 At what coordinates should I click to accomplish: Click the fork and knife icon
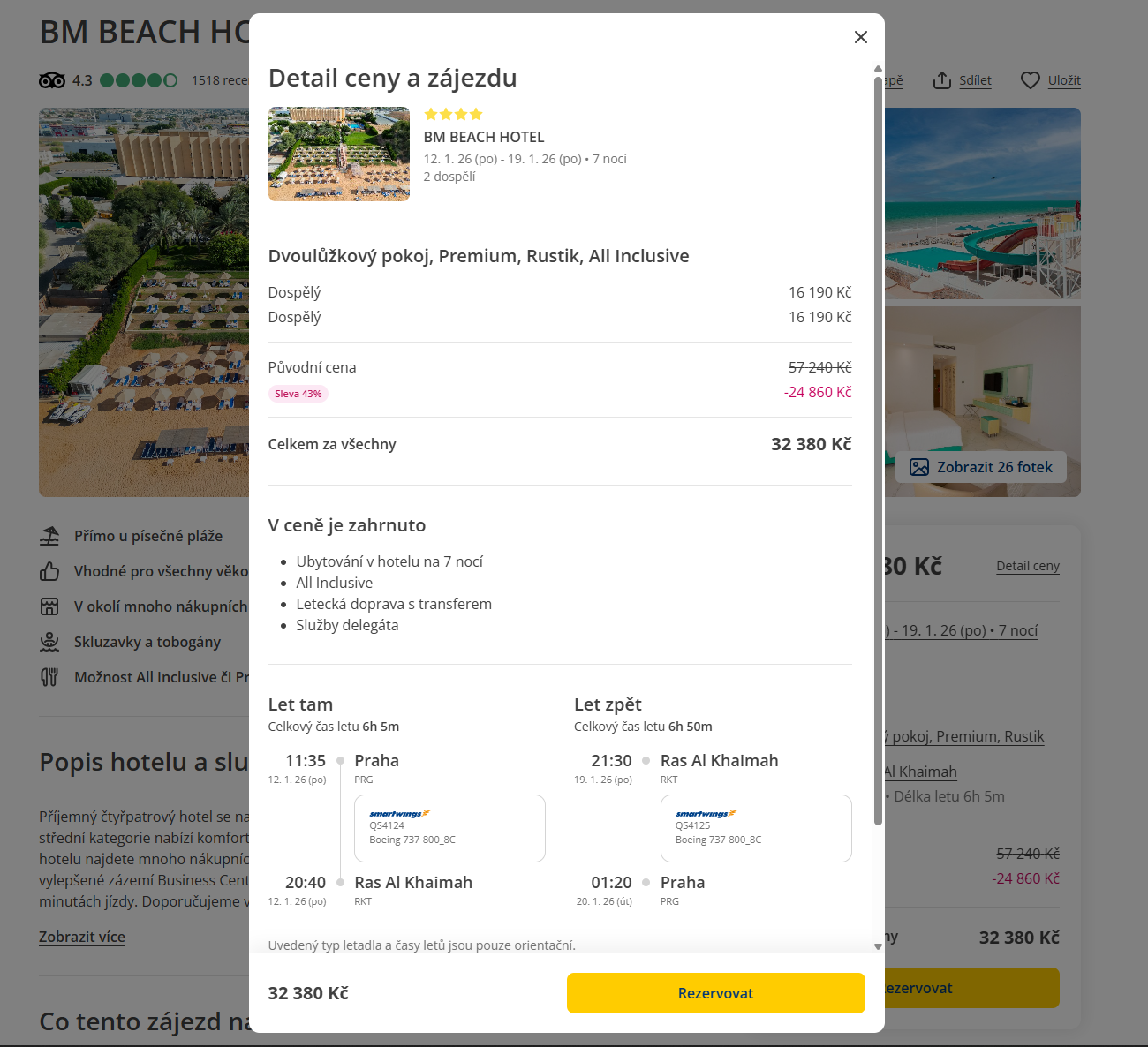tap(49, 677)
